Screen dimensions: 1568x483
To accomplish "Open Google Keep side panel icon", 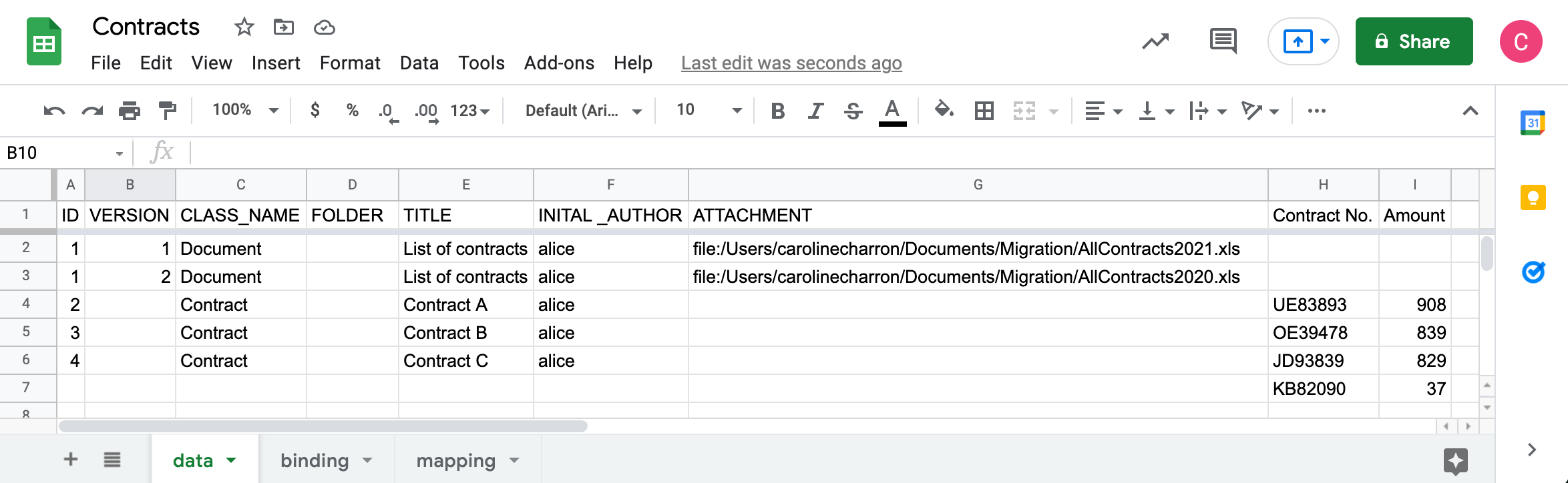I will 1533,198.
